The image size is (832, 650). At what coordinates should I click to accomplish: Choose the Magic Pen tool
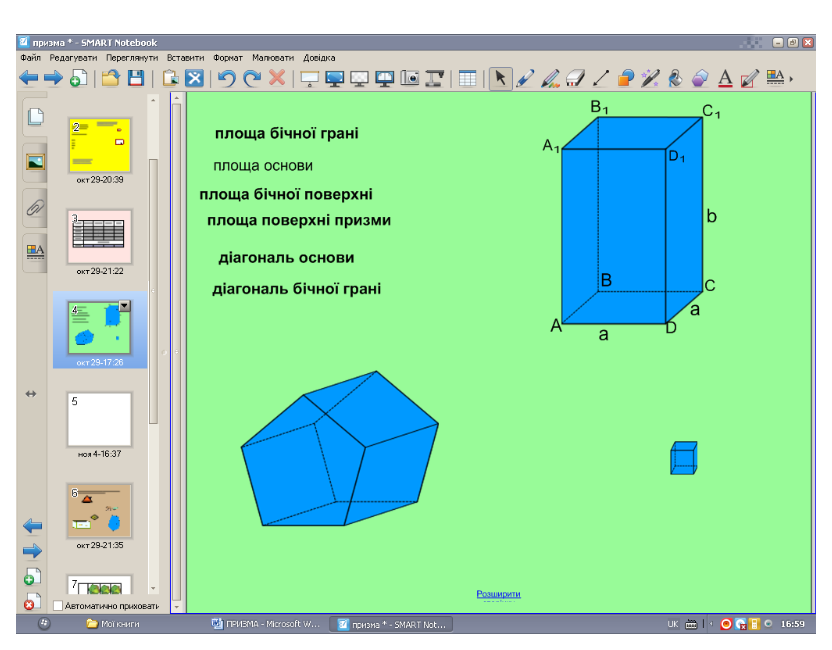point(650,78)
